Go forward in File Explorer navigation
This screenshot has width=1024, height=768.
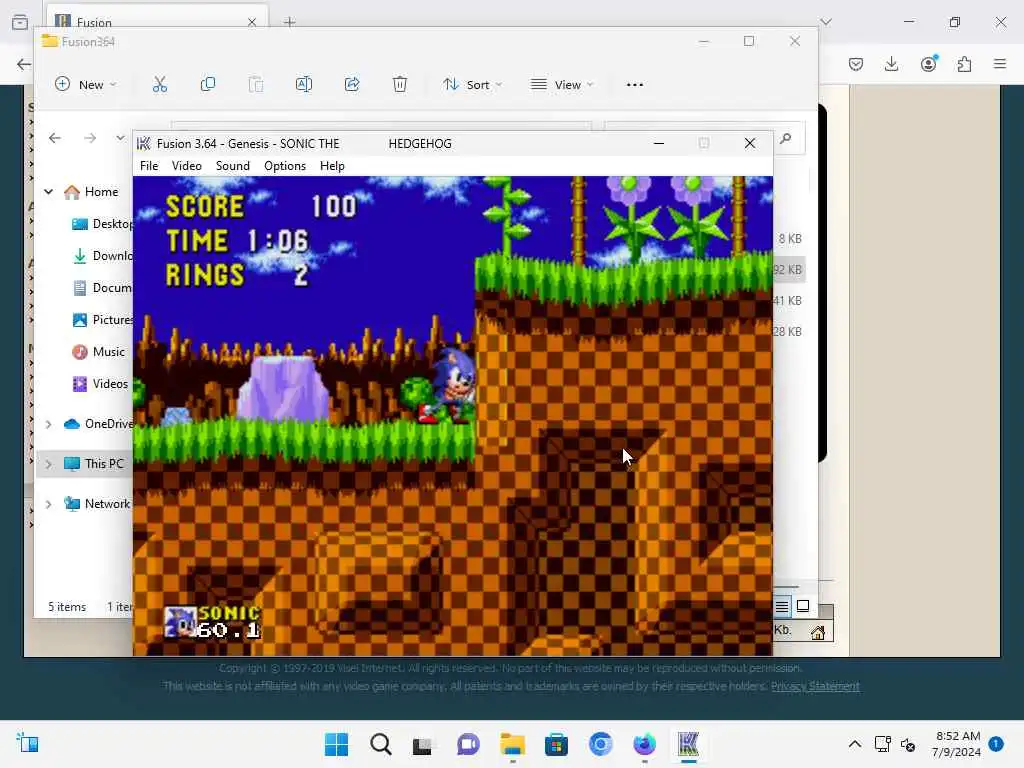[x=90, y=138]
